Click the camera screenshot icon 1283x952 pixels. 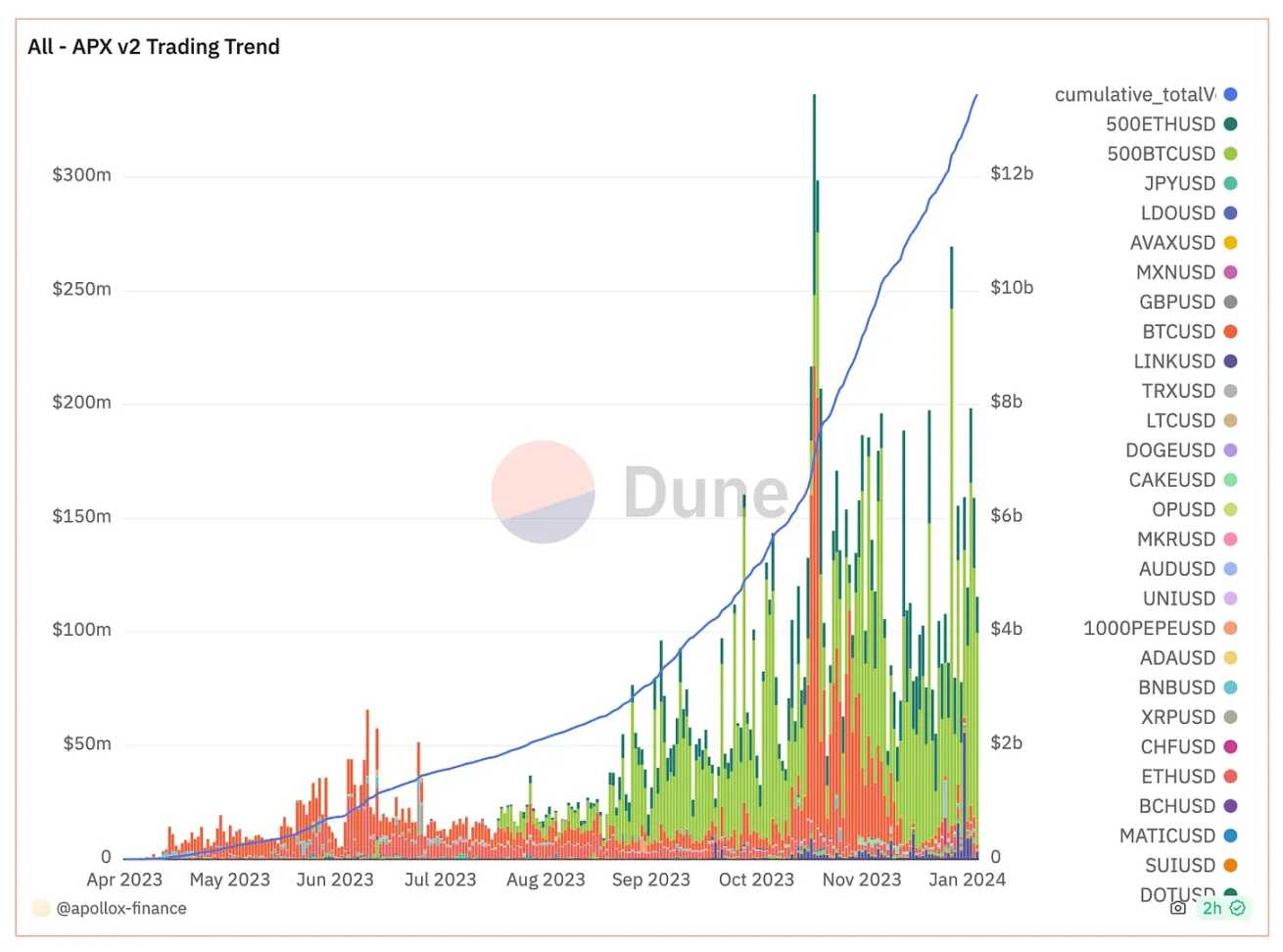1178,908
